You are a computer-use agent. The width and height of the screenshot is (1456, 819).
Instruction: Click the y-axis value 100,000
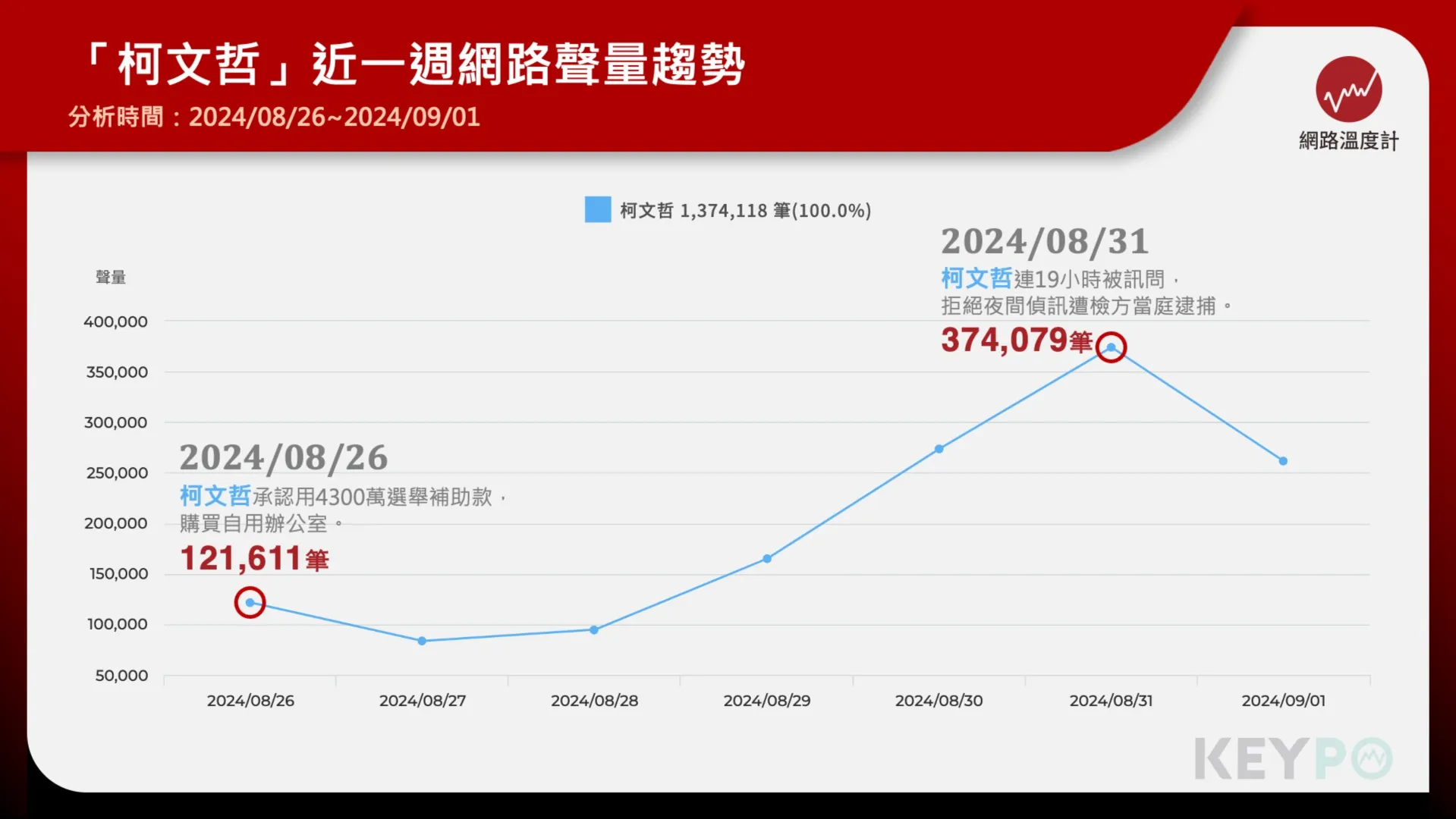(118, 624)
